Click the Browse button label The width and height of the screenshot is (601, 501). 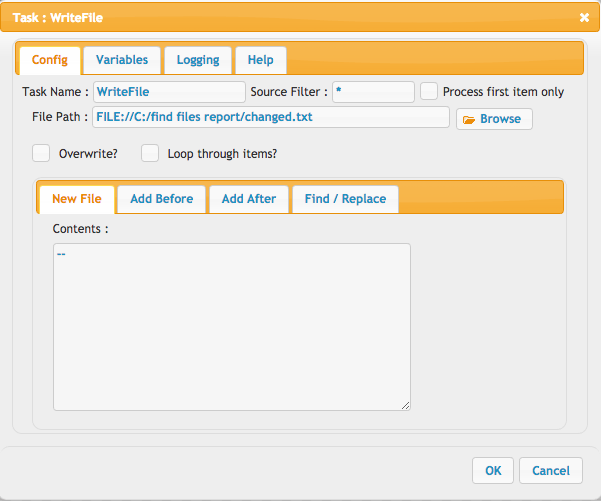(500, 119)
